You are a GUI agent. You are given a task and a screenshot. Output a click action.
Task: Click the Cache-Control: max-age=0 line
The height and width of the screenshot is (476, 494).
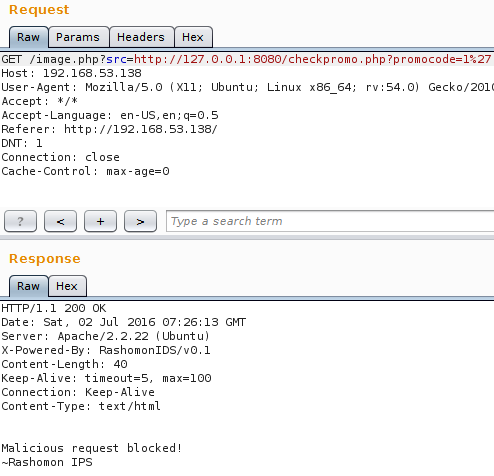[85, 171]
